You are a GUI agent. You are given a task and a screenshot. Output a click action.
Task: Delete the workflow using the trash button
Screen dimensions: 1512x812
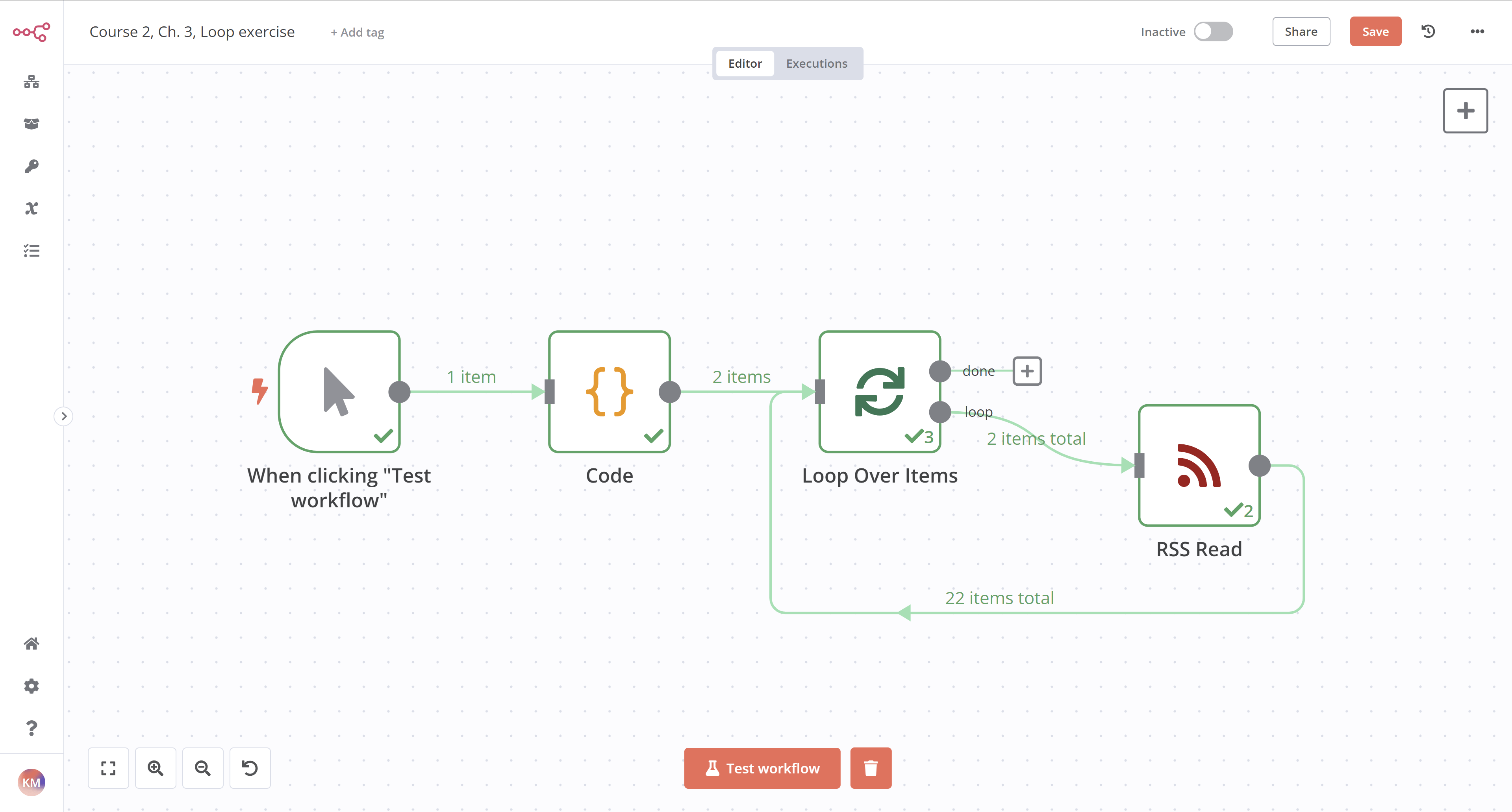click(871, 768)
